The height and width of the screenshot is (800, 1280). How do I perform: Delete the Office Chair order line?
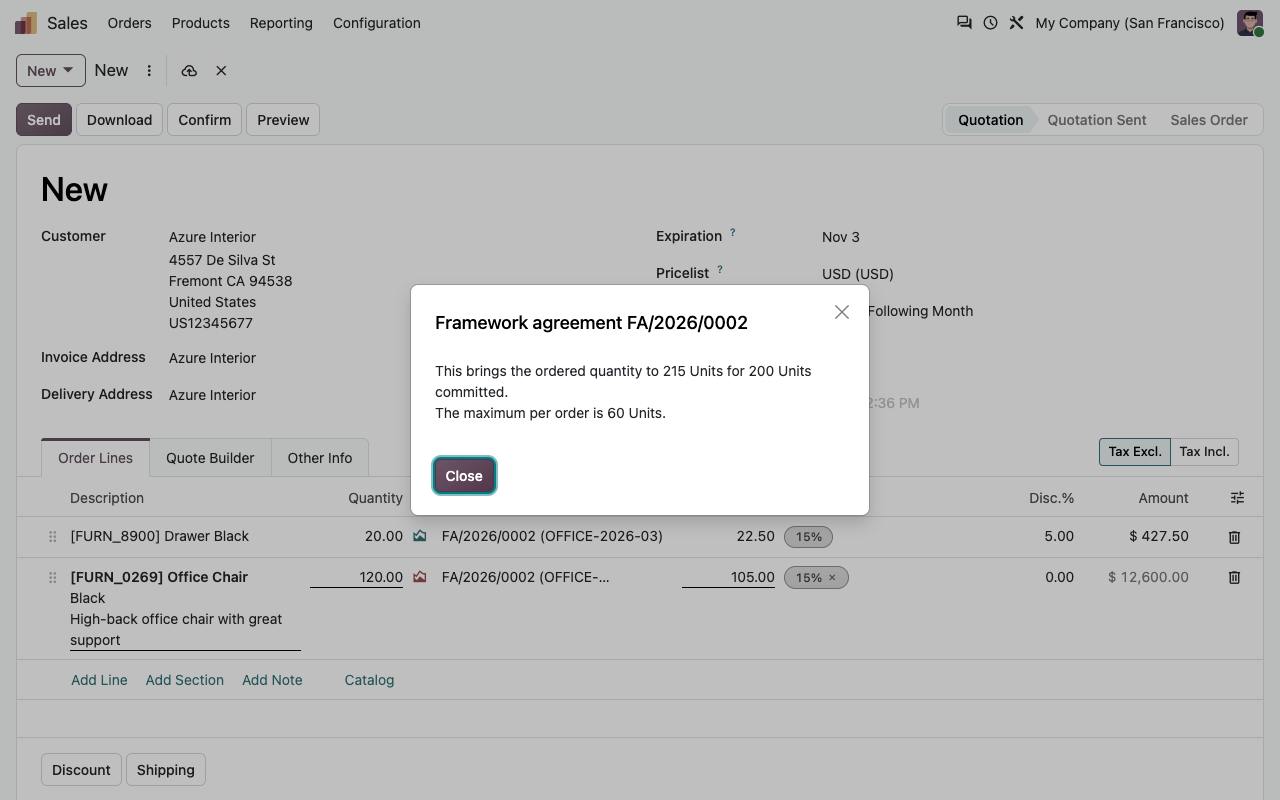coord(1234,577)
